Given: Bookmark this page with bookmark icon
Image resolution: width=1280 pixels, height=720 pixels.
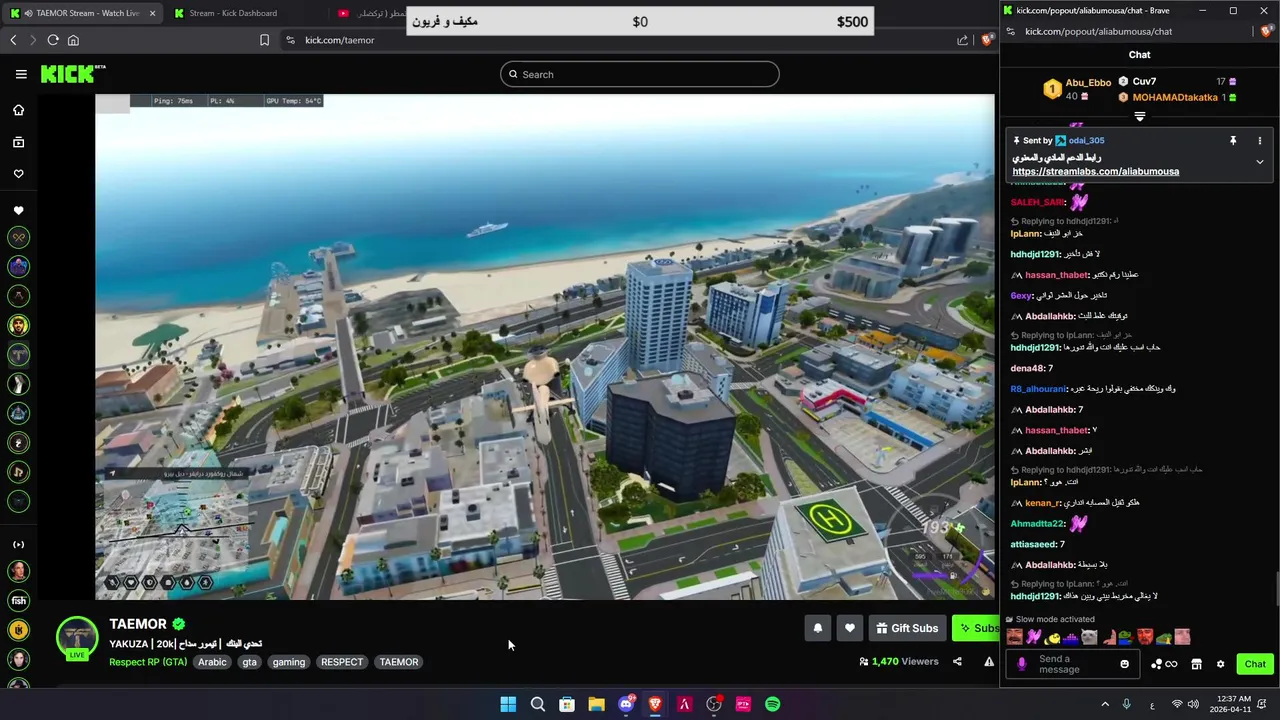Looking at the screenshot, I should (x=264, y=40).
